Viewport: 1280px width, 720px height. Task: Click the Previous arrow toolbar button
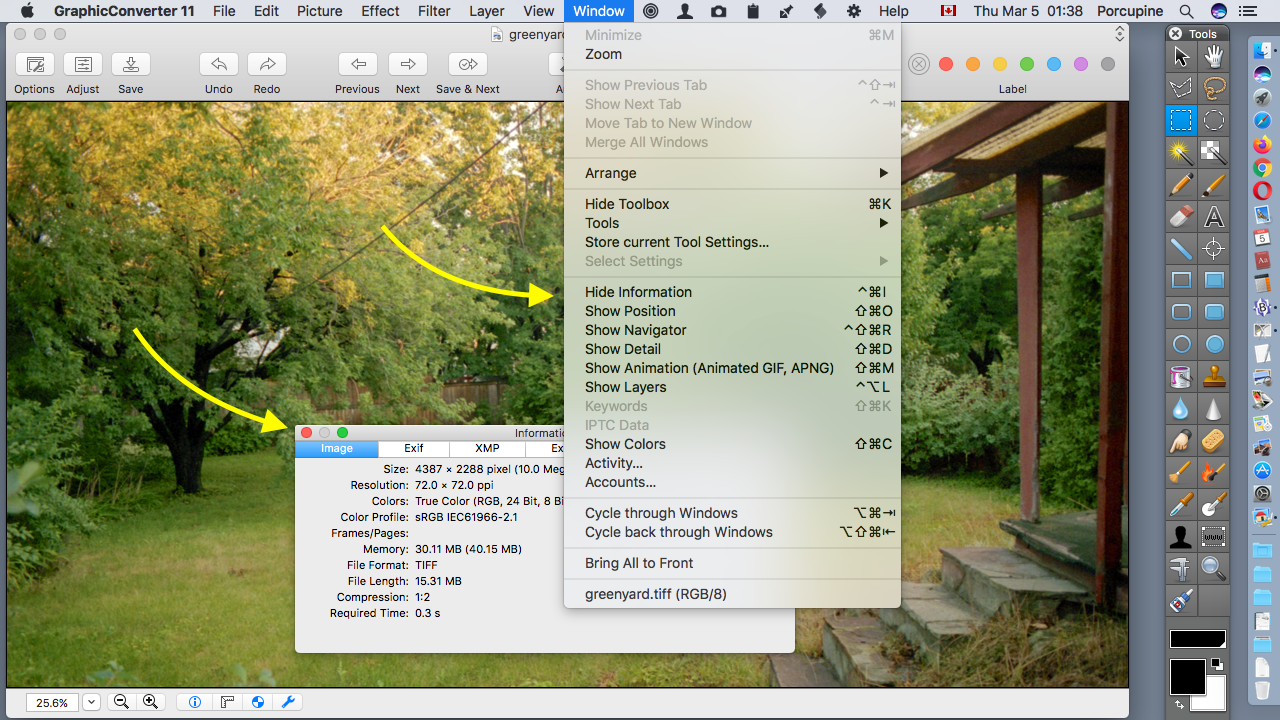[357, 64]
